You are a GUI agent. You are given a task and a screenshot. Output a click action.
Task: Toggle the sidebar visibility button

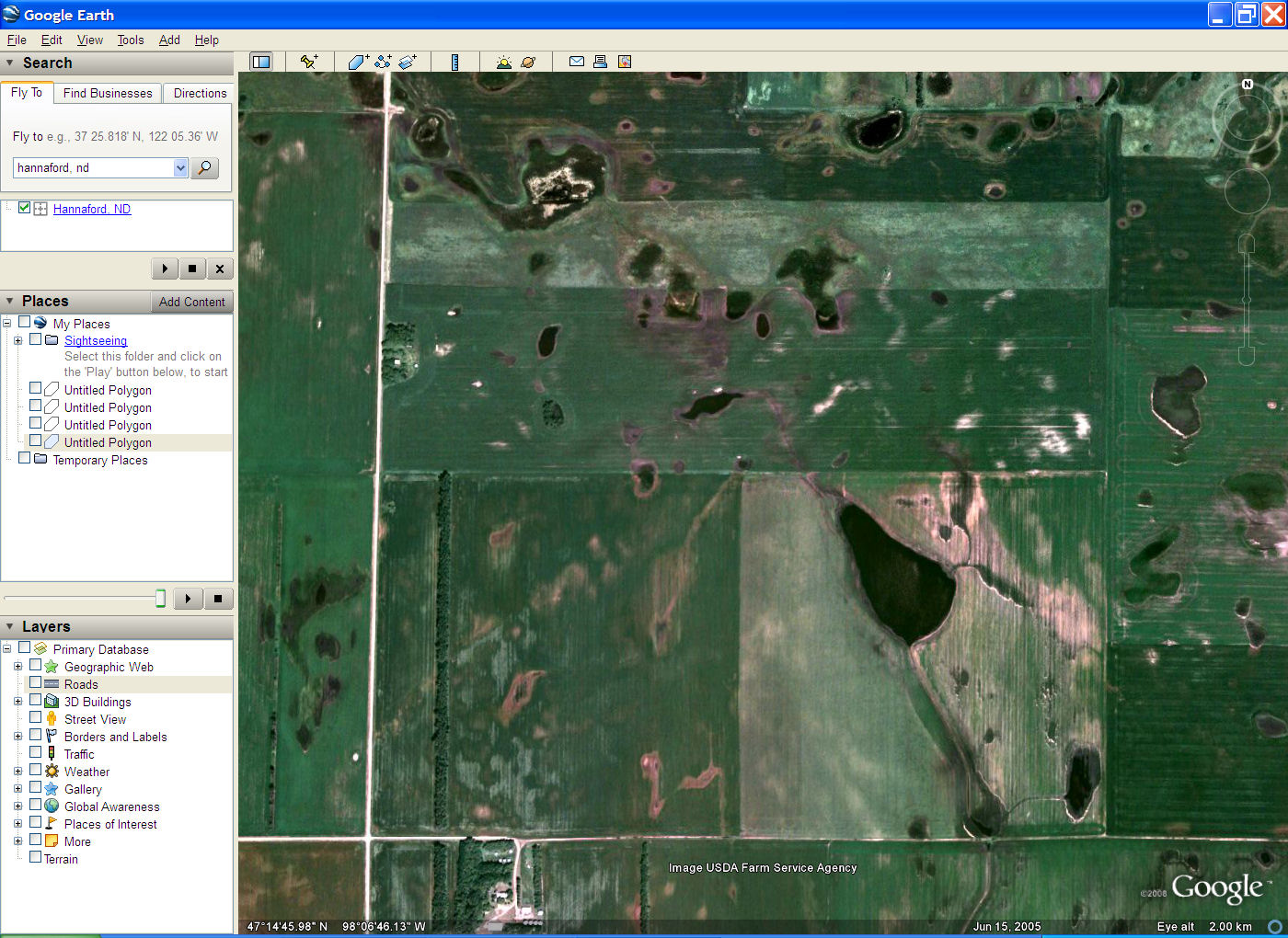261,62
